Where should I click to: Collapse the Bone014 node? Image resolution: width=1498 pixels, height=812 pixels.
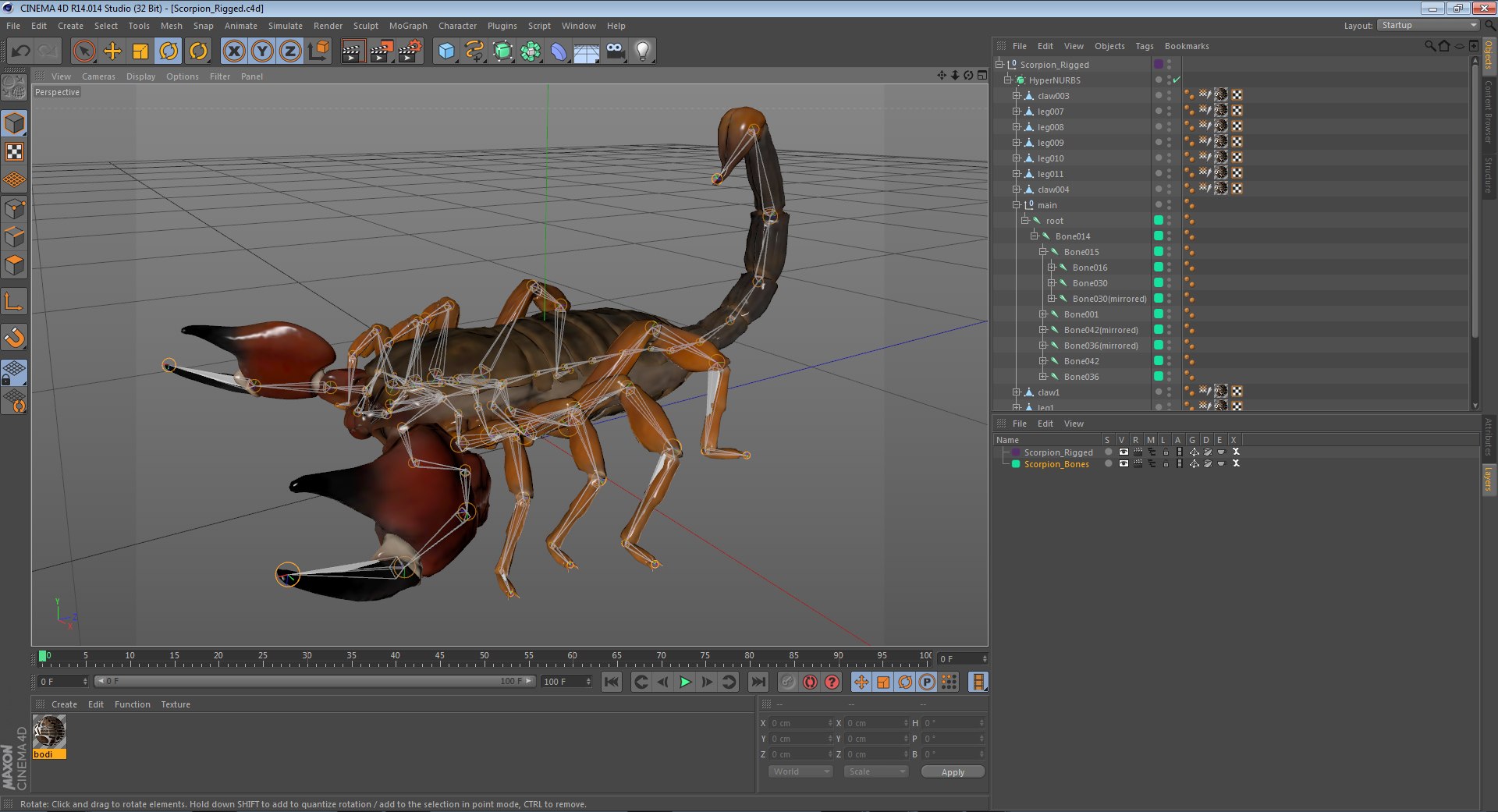coord(1034,236)
